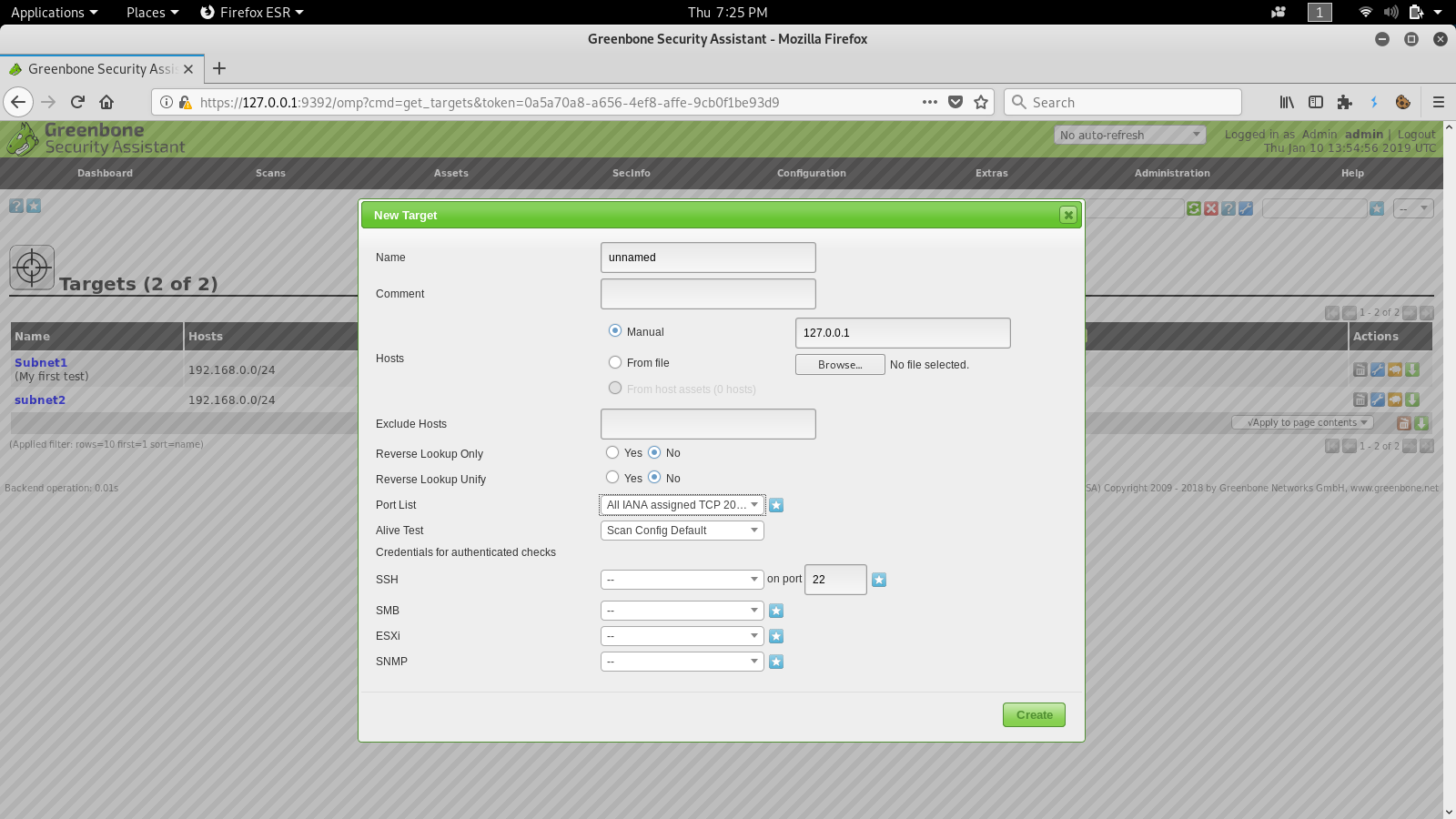Click the SSH port field showing 22
1456x819 pixels.
click(835, 580)
